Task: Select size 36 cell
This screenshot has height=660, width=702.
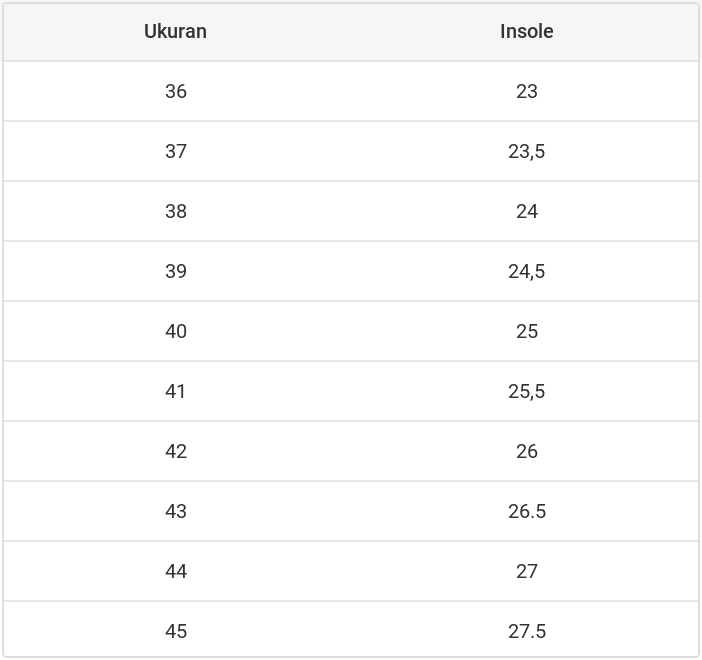Action: (176, 91)
